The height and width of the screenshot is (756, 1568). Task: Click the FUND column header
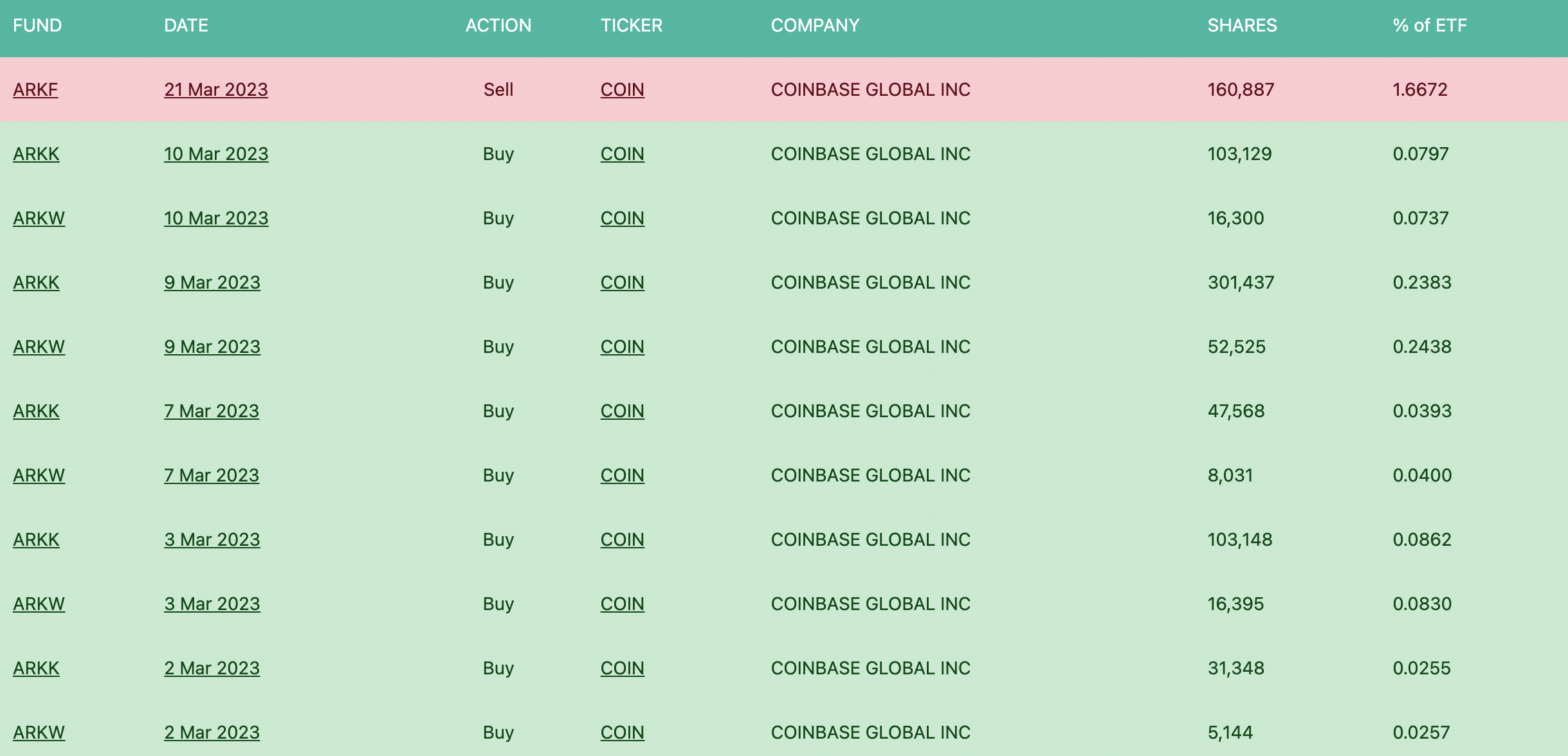pos(37,26)
